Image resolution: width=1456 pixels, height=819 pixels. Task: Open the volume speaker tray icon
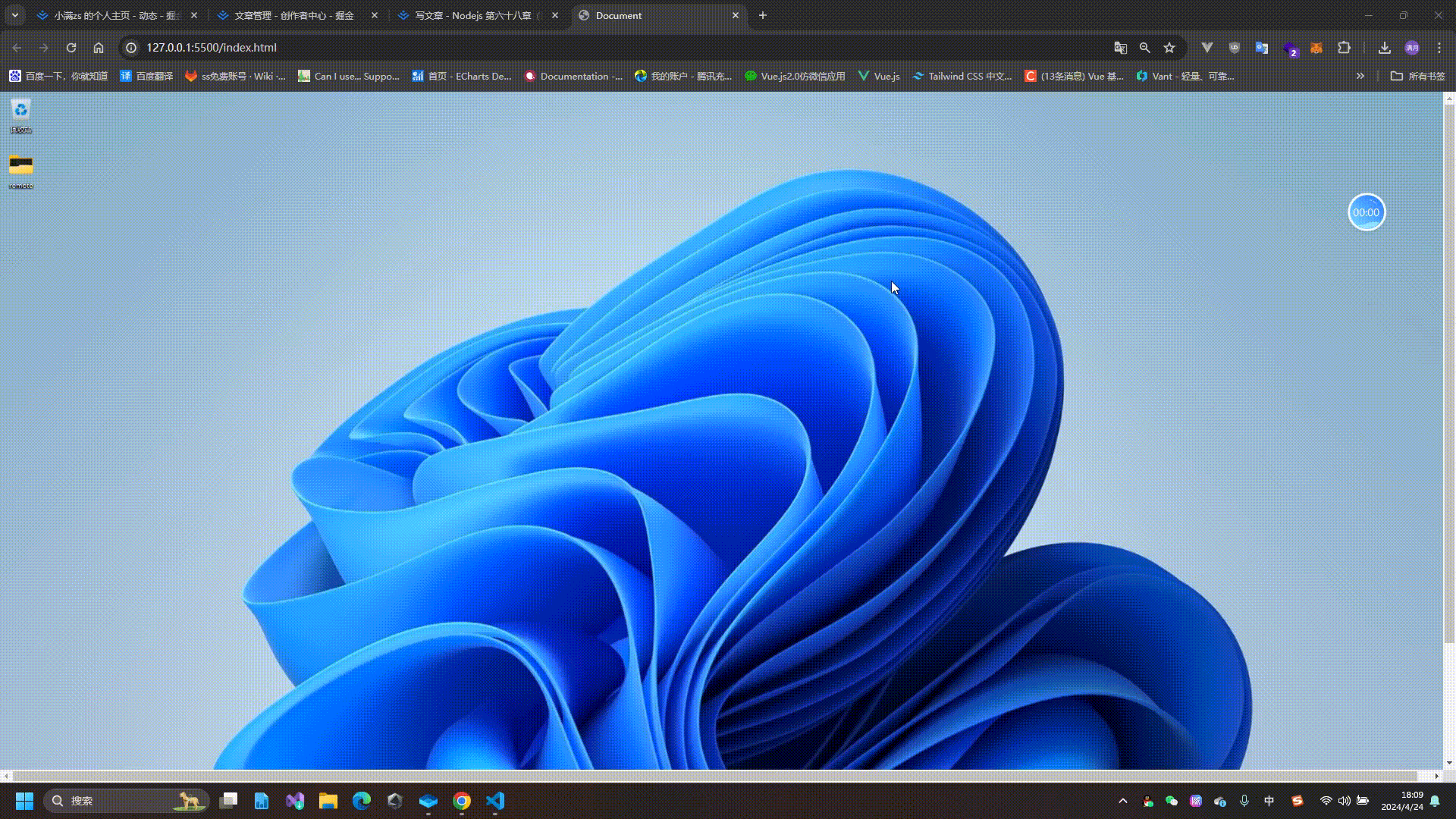click(1345, 801)
